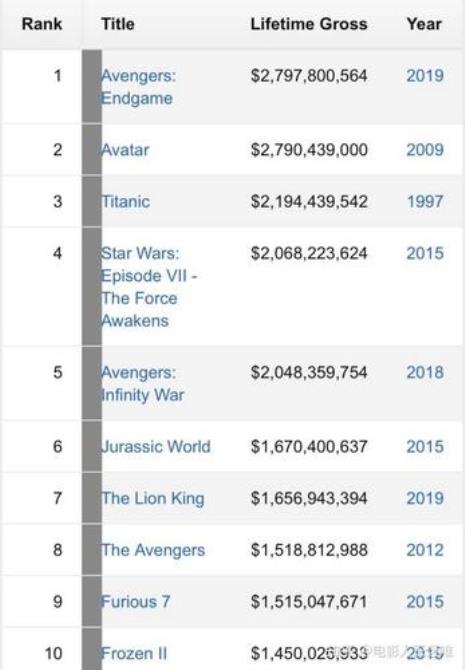
Task: Open Avengers: Infinity War link
Action: coord(142,384)
